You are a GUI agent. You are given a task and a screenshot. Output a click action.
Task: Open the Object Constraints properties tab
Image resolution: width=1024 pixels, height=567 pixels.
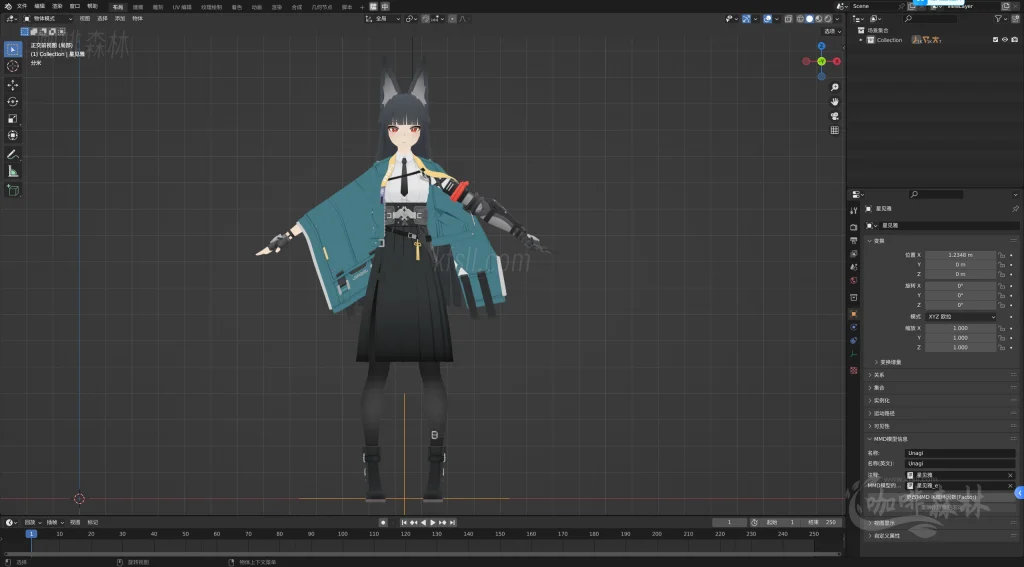[854, 340]
